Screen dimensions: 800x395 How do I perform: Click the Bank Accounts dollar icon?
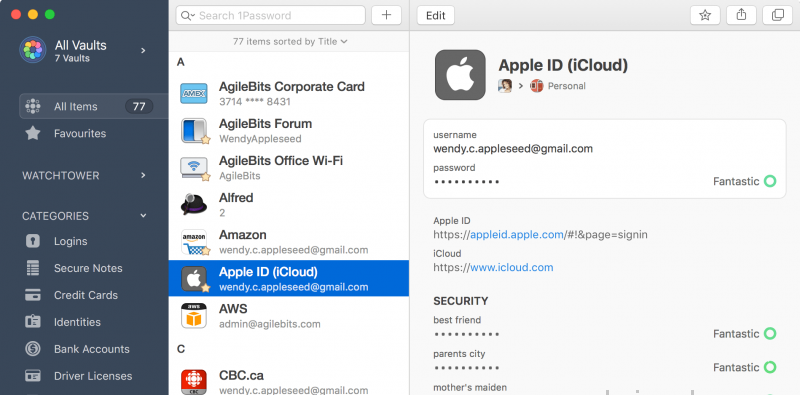33,349
